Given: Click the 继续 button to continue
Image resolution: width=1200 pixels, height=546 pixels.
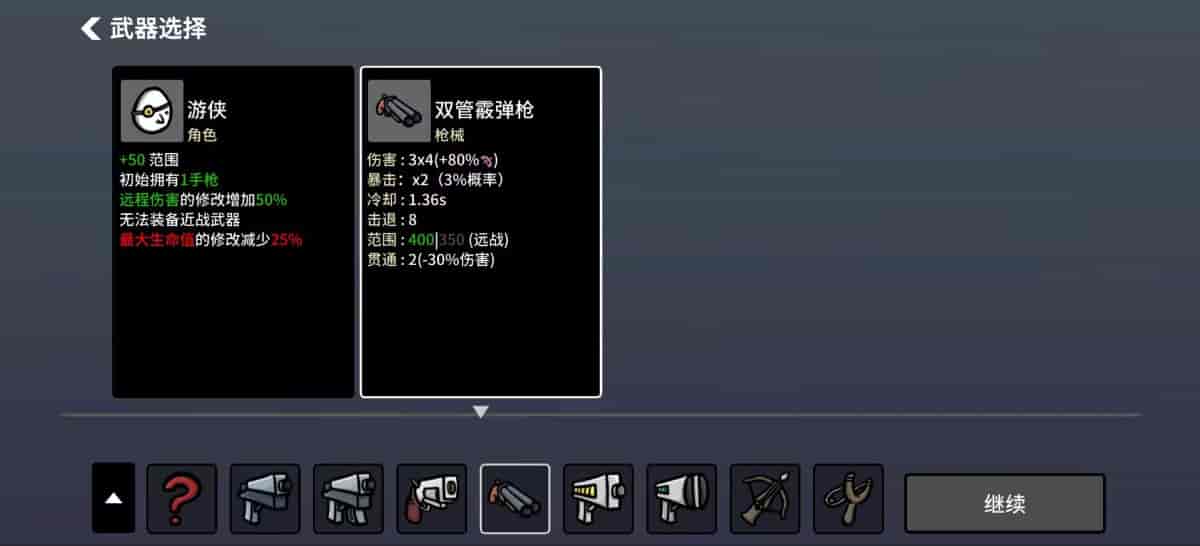Looking at the screenshot, I should [1005, 504].
